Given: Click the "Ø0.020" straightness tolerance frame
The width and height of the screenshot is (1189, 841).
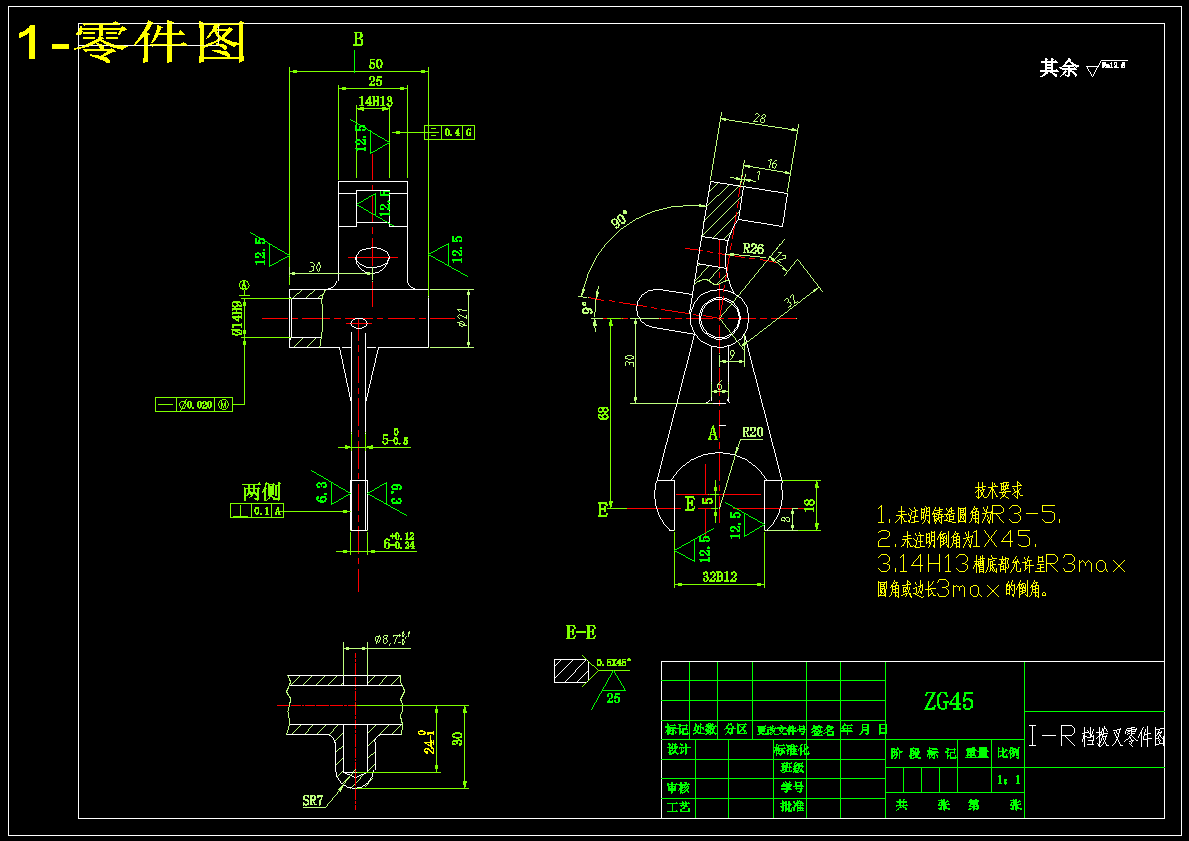Looking at the screenshot, I should (194, 405).
